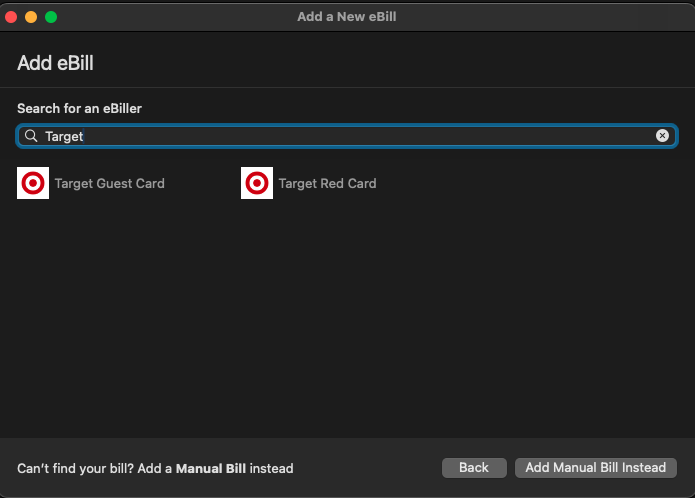Image resolution: width=695 pixels, height=498 pixels.
Task: Click the Can't find your bill text
Action: 155,468
